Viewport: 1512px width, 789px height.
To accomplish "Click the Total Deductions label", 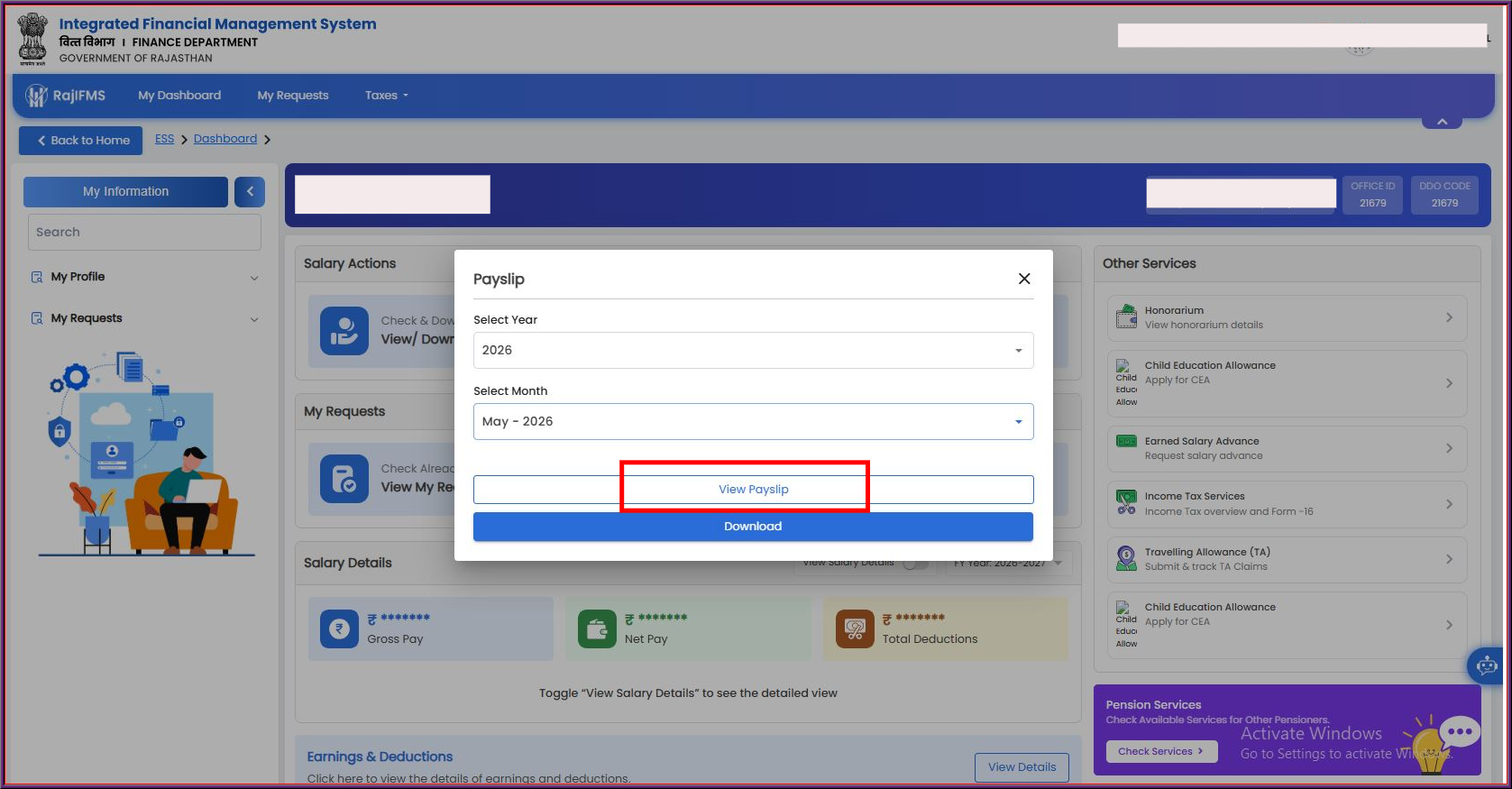I will click(x=930, y=639).
